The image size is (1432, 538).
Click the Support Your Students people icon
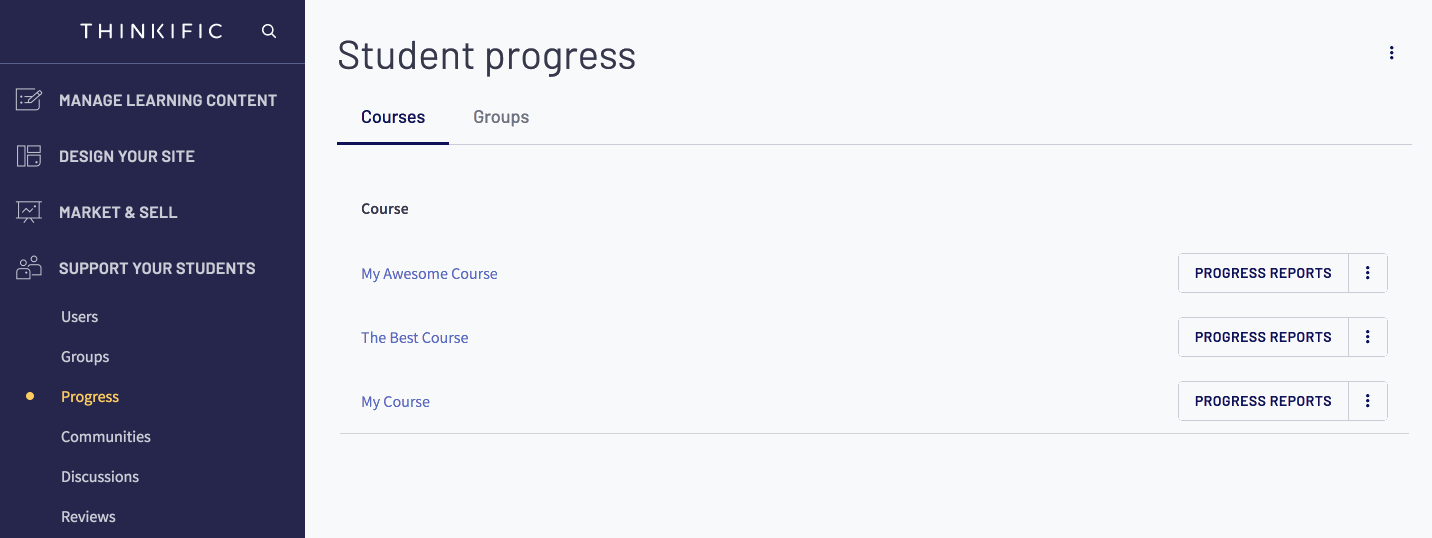(29, 267)
